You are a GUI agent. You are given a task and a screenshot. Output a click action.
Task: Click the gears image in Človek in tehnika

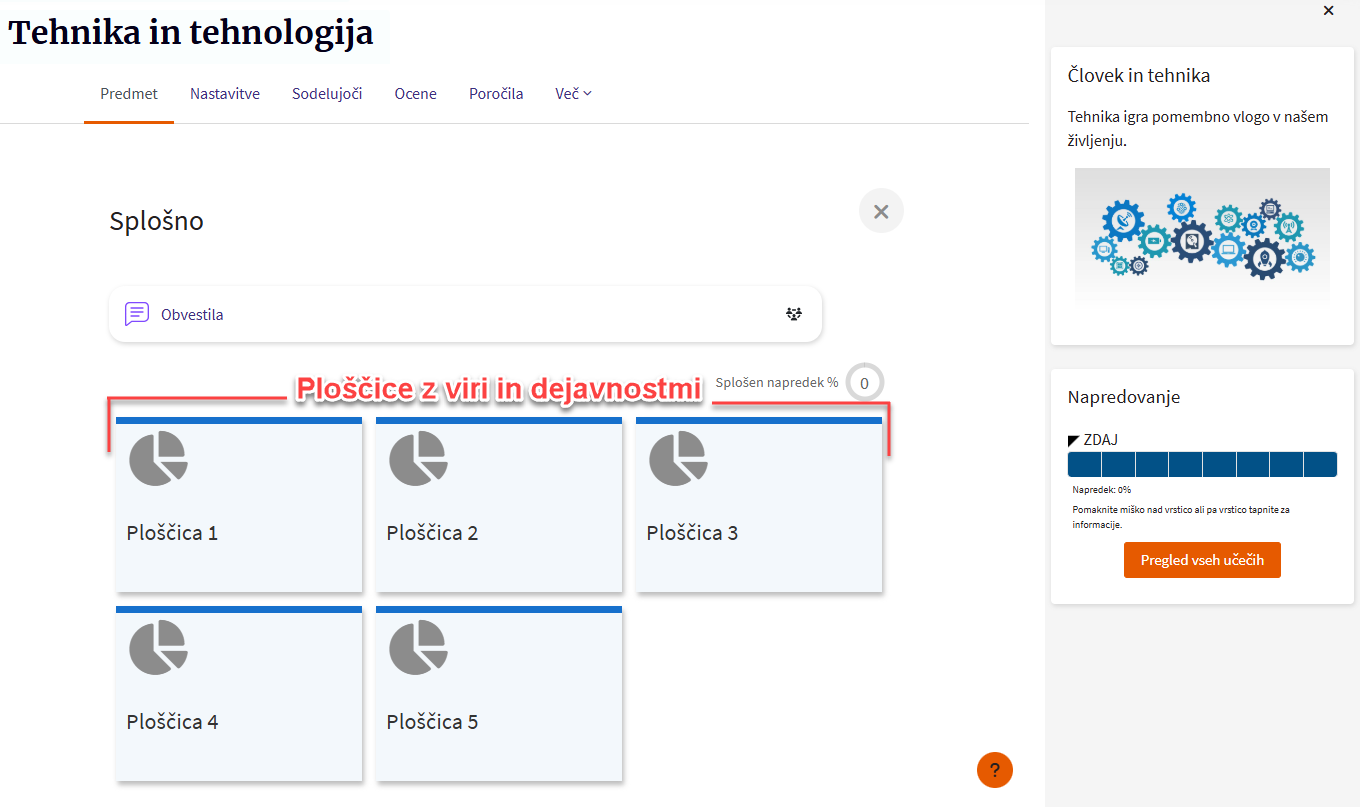click(1202, 237)
